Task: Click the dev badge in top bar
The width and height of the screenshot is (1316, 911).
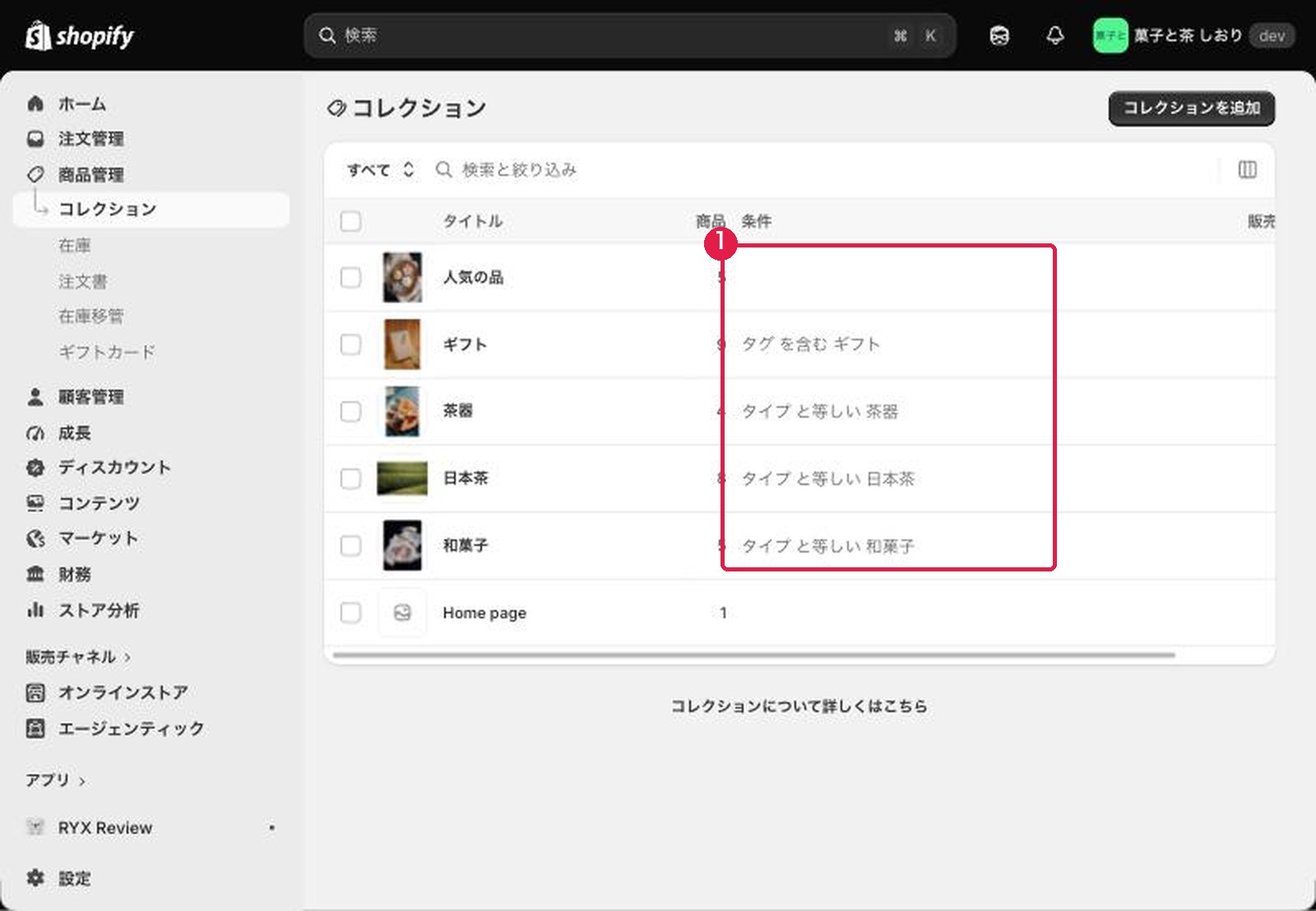Action: [1272, 35]
